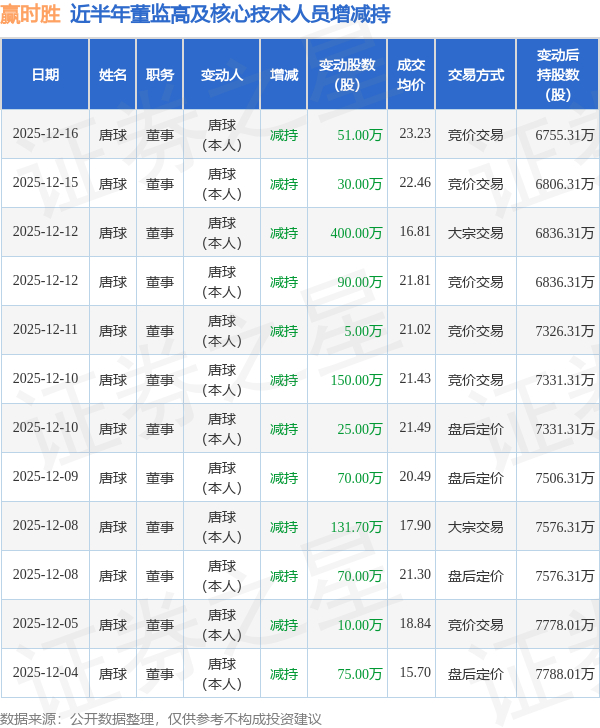Click the average price 18.84

pos(415,624)
